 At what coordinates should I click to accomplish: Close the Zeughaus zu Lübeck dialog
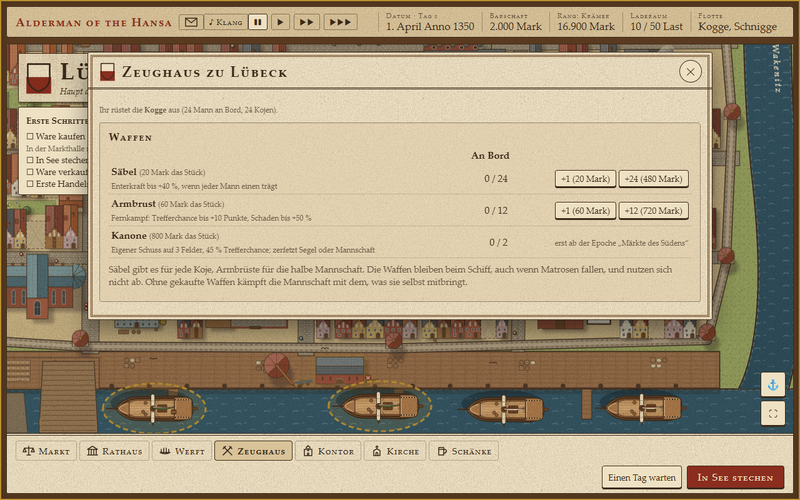(x=690, y=72)
